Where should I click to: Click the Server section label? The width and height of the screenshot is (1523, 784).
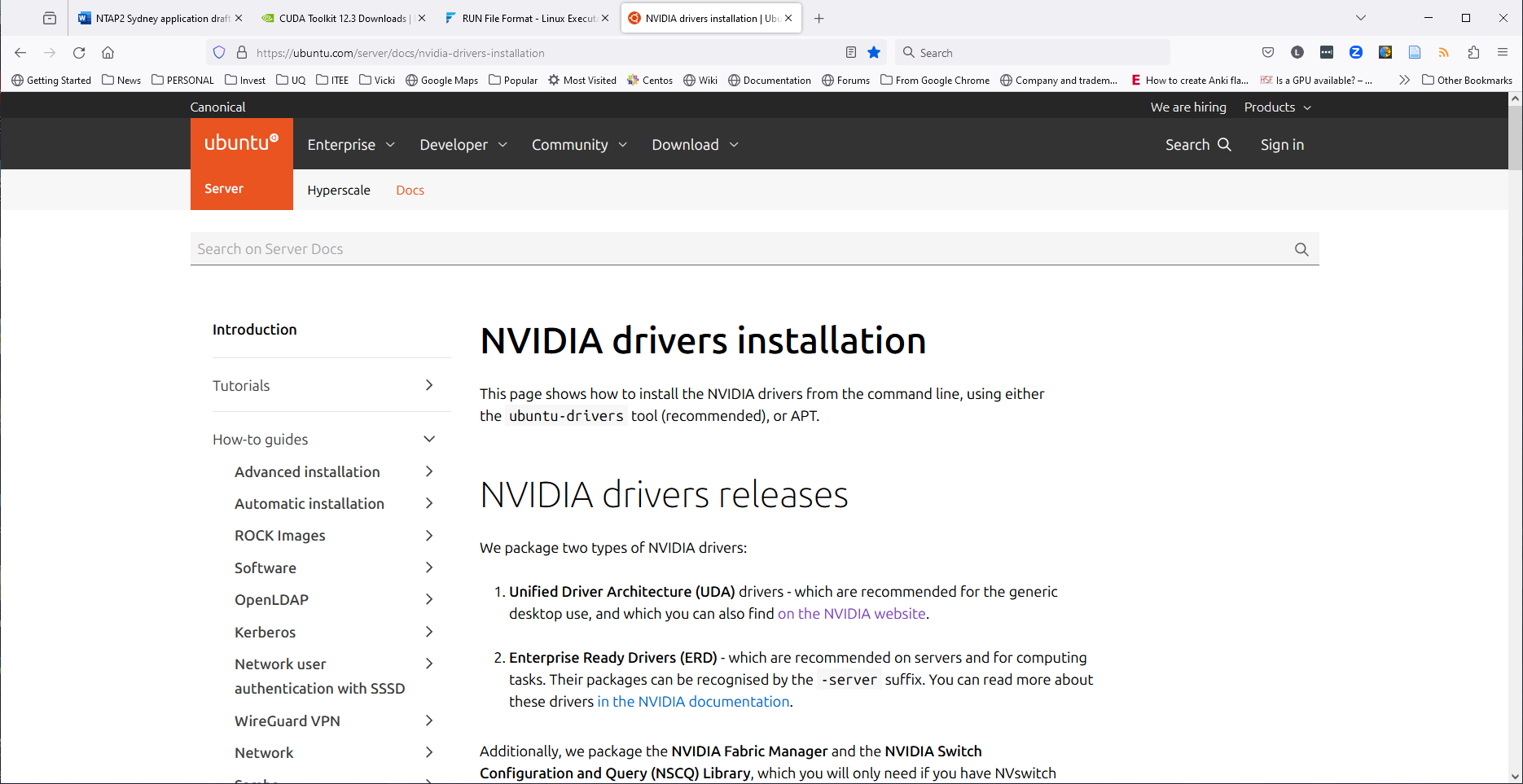tap(224, 188)
